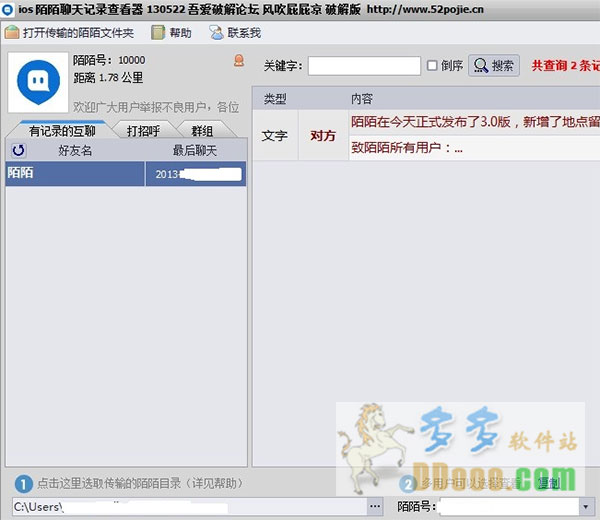Click the 对方 sender cell
The image size is (600, 520).
(x=323, y=135)
